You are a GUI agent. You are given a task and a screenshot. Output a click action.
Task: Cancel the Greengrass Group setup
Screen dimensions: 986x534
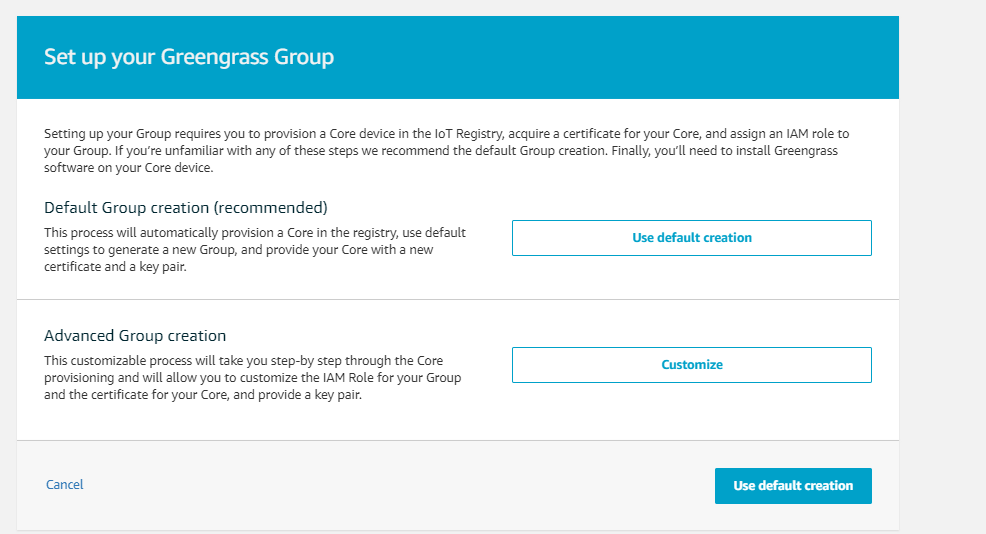click(65, 484)
